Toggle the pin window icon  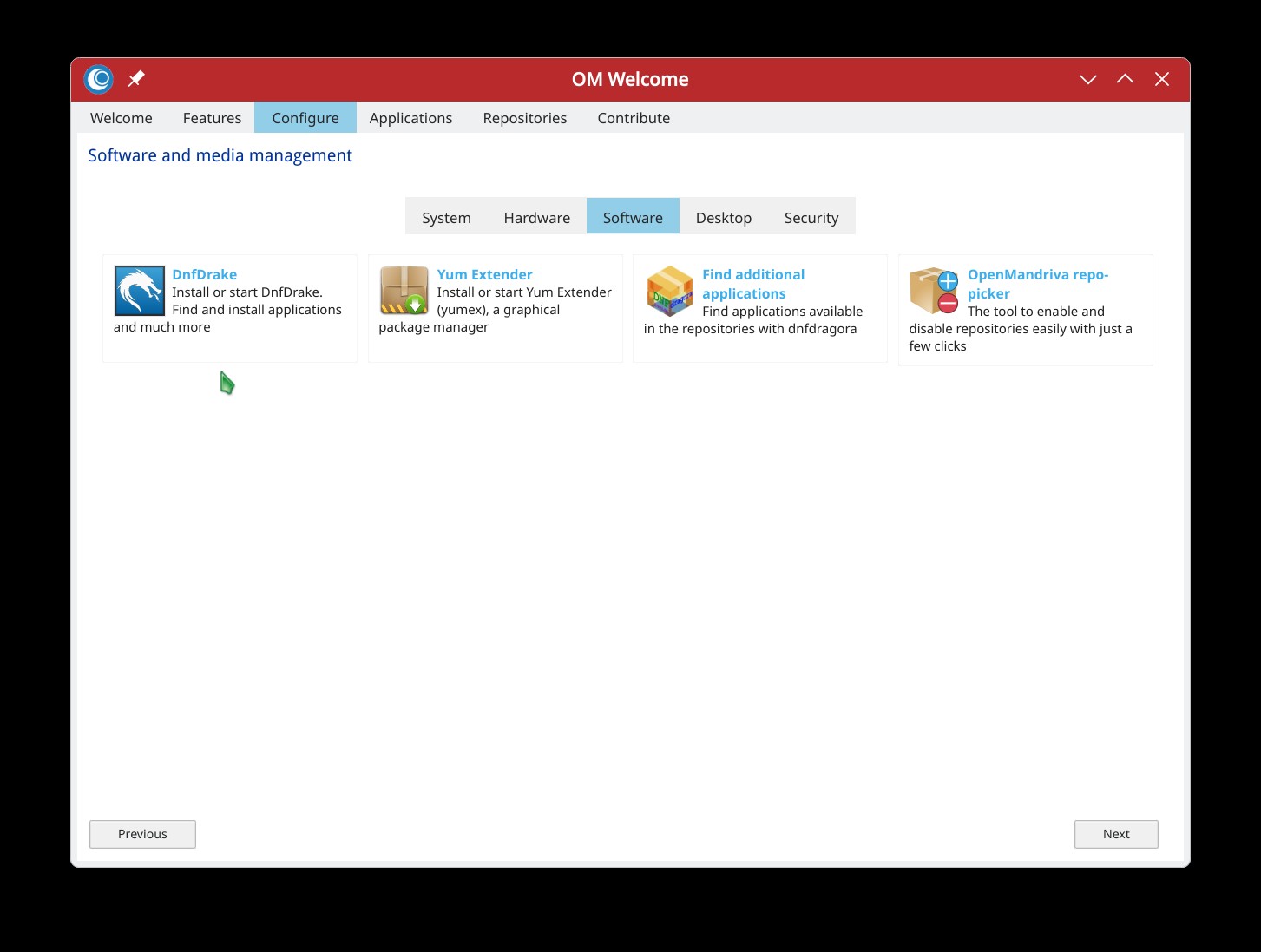point(136,79)
